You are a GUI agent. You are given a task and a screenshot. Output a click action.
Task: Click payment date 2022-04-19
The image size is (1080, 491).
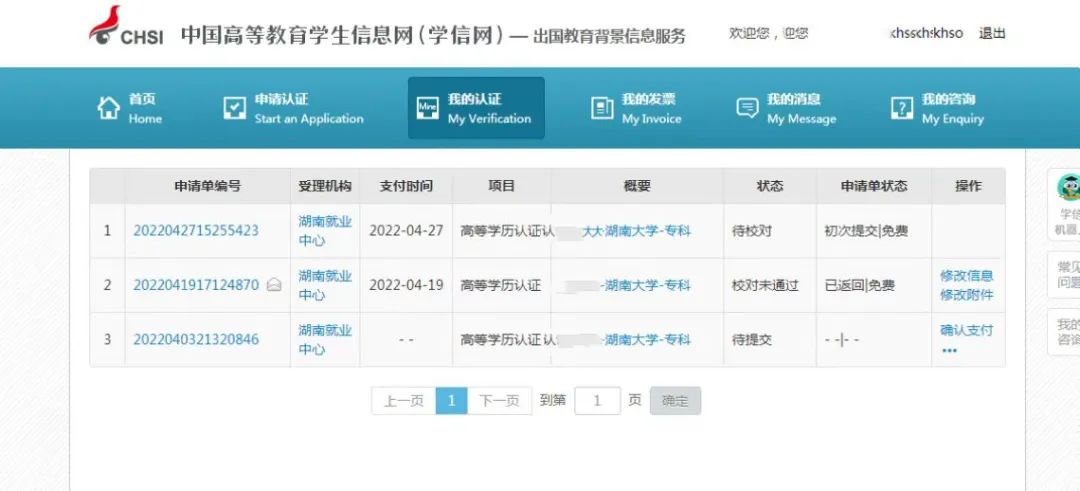406,285
